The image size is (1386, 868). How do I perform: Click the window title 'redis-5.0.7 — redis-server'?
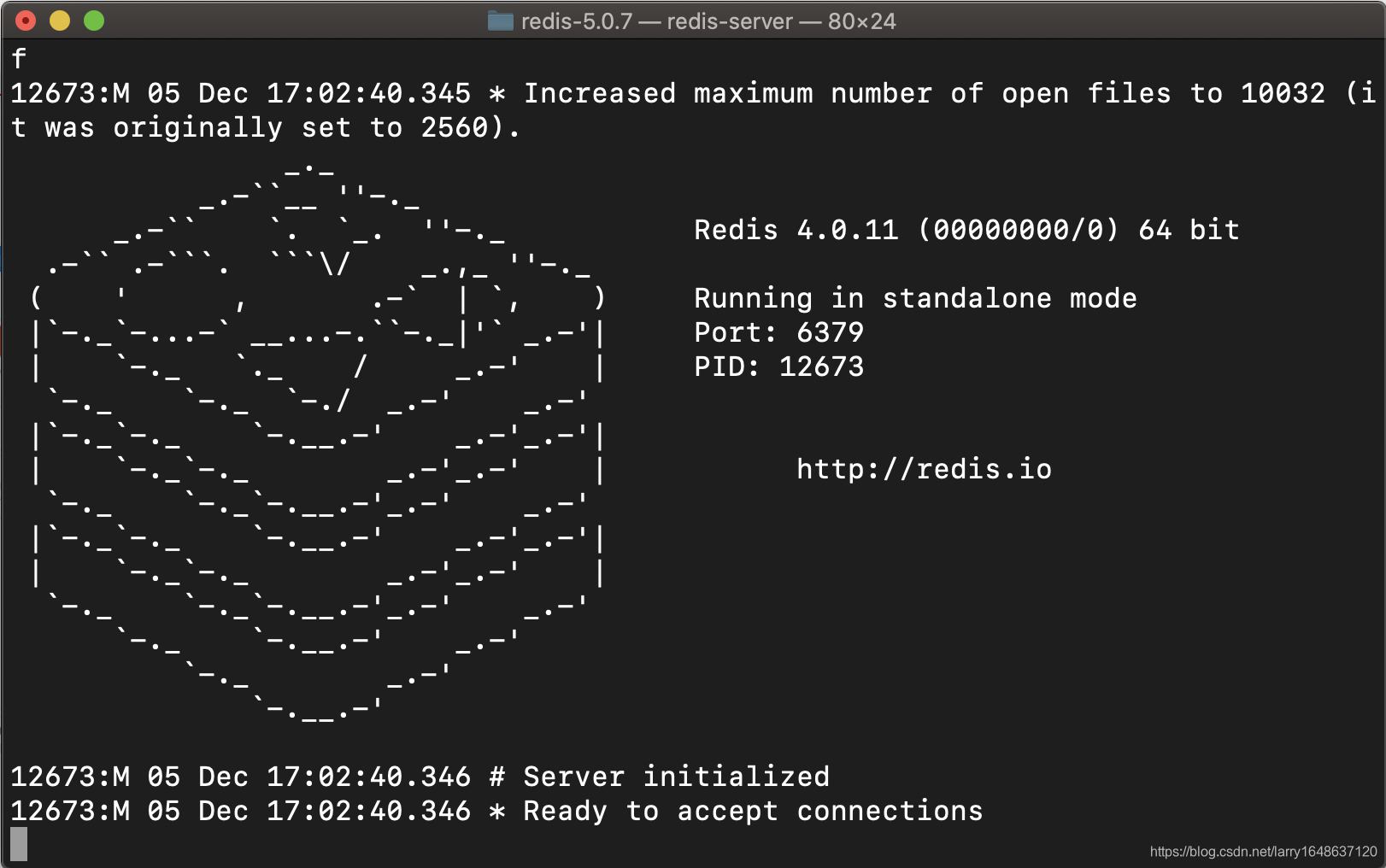tap(657, 21)
